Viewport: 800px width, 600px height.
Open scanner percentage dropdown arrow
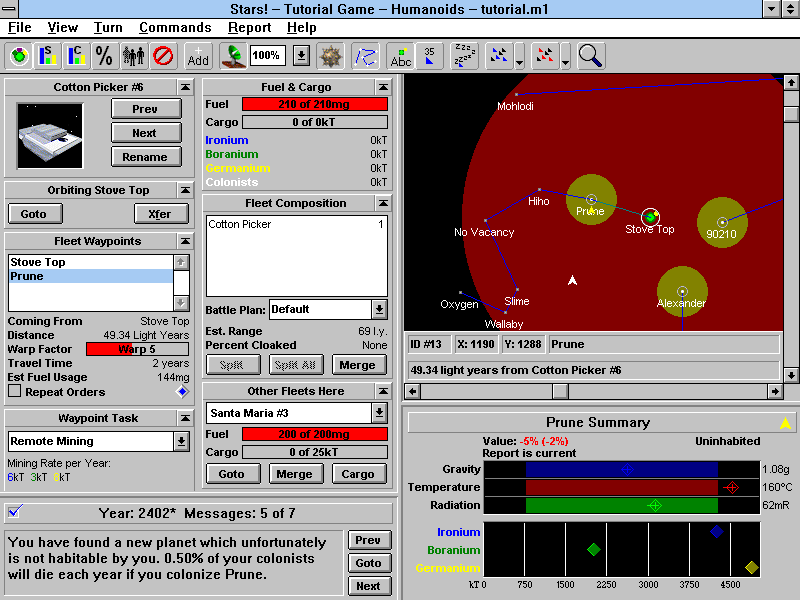click(302, 56)
